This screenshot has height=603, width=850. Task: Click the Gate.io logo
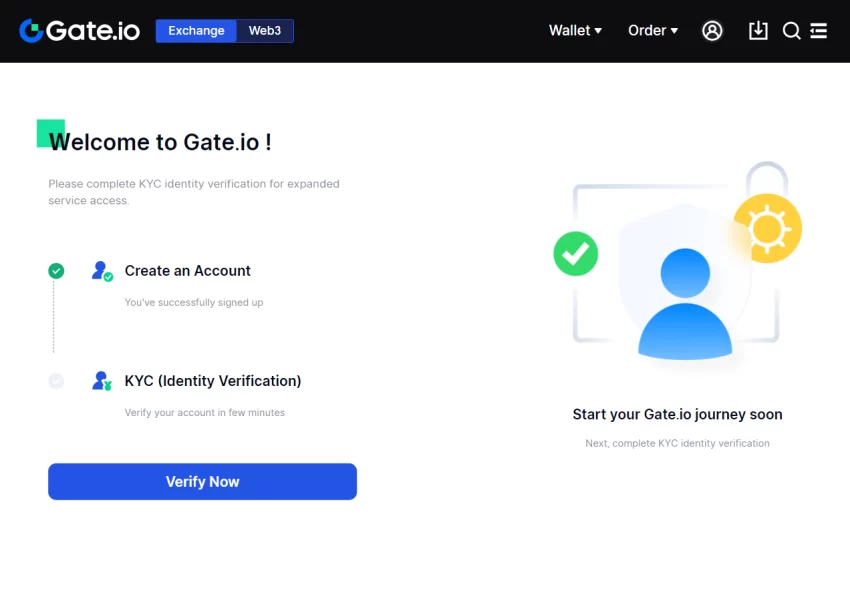[x=79, y=30]
